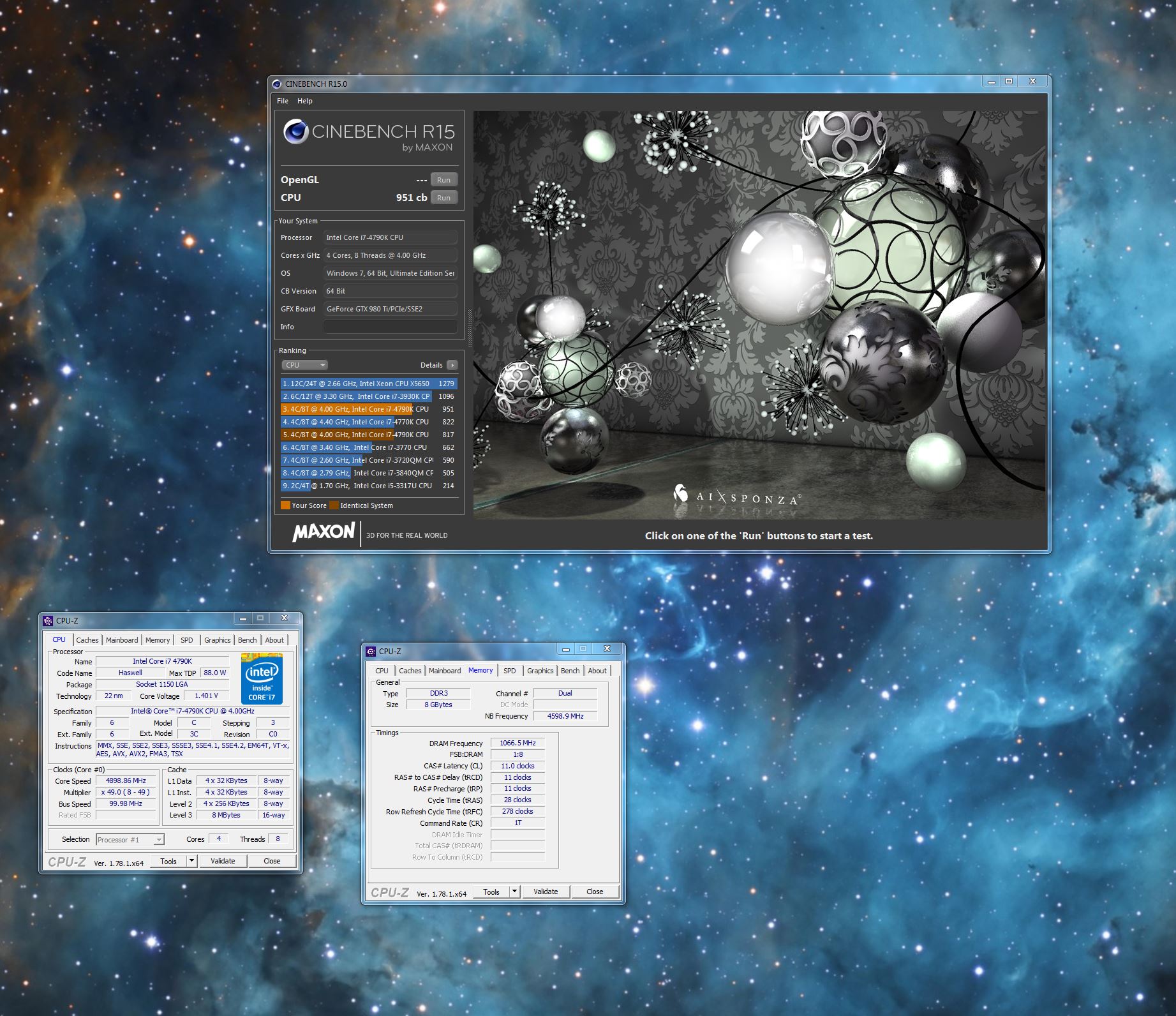The width and height of the screenshot is (1176, 1016).
Task: Open Tools dropdown arrow in Memory CPU-Z
Action: click(x=514, y=892)
